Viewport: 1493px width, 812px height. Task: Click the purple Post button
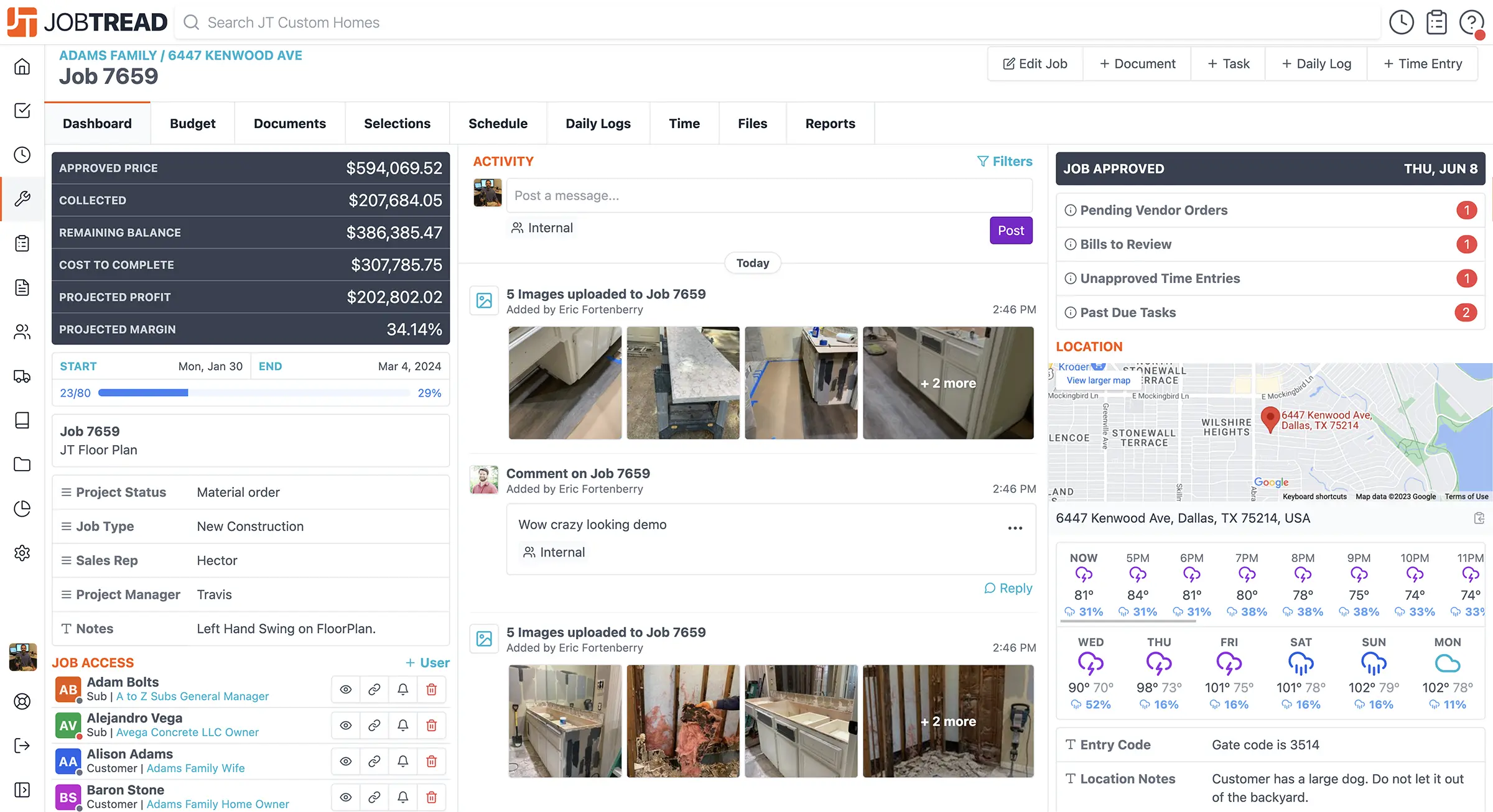pyautogui.click(x=1011, y=231)
